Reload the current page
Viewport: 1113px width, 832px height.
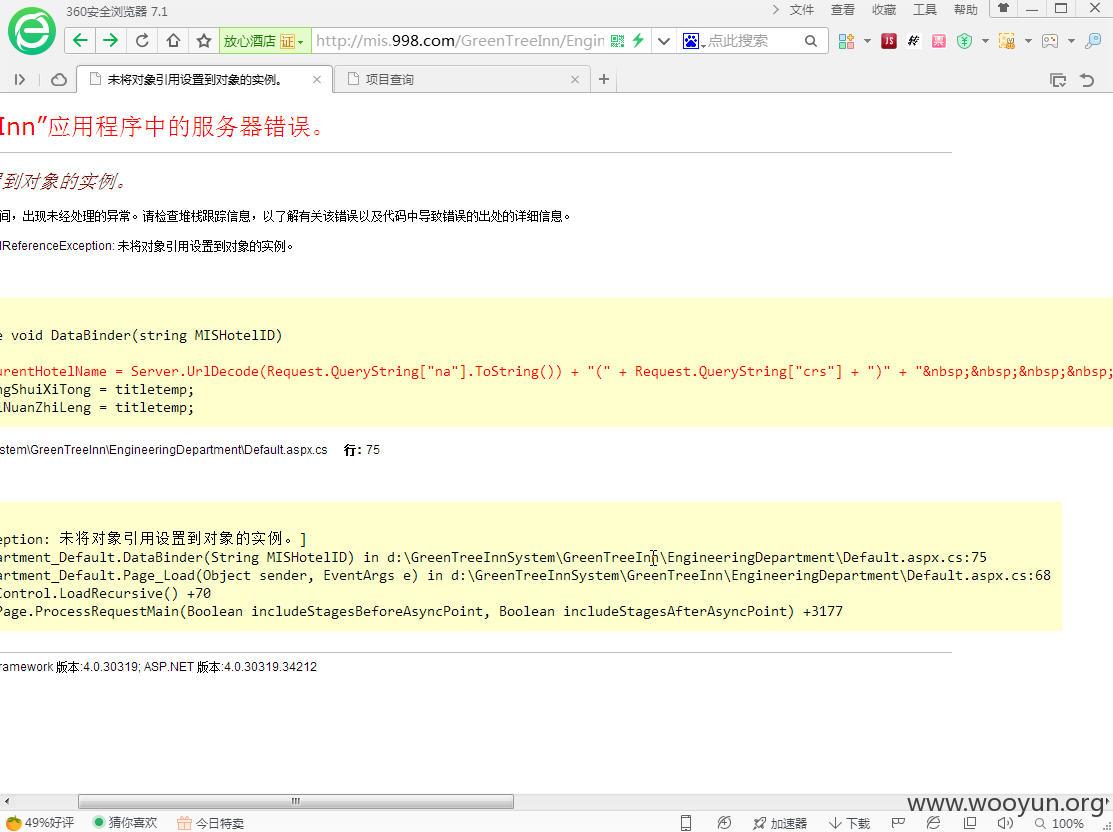(x=142, y=40)
